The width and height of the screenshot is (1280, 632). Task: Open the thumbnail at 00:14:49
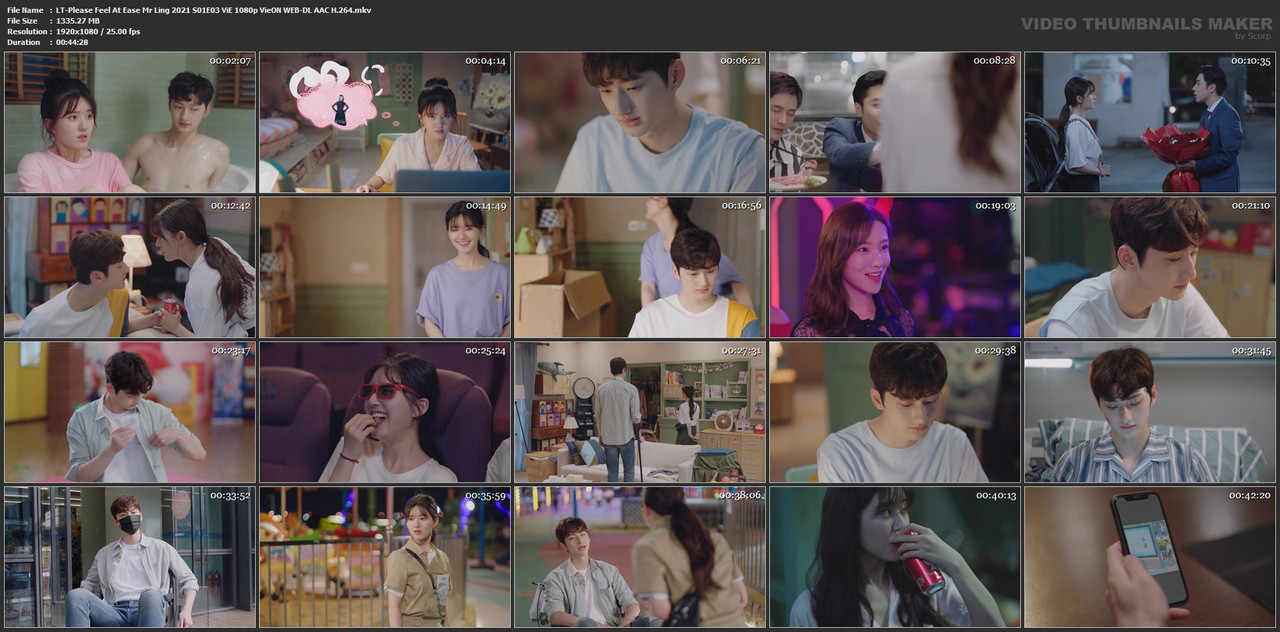pyautogui.click(x=385, y=267)
